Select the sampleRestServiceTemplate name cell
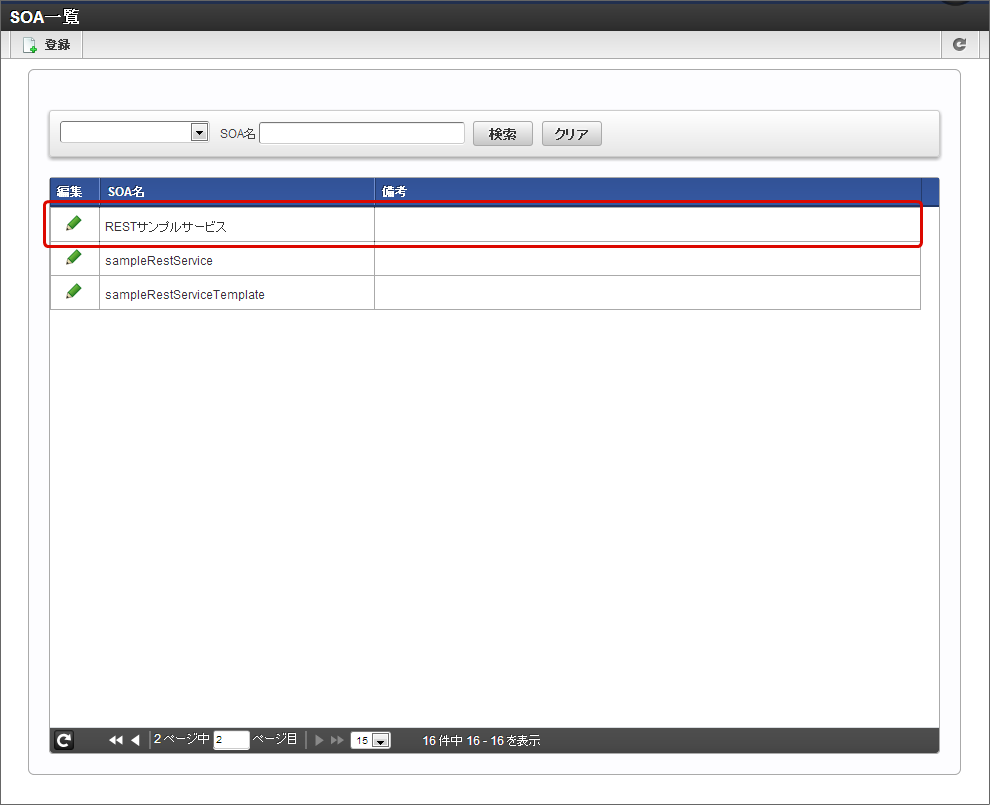Screen dimensions: 990x805 point(237,294)
